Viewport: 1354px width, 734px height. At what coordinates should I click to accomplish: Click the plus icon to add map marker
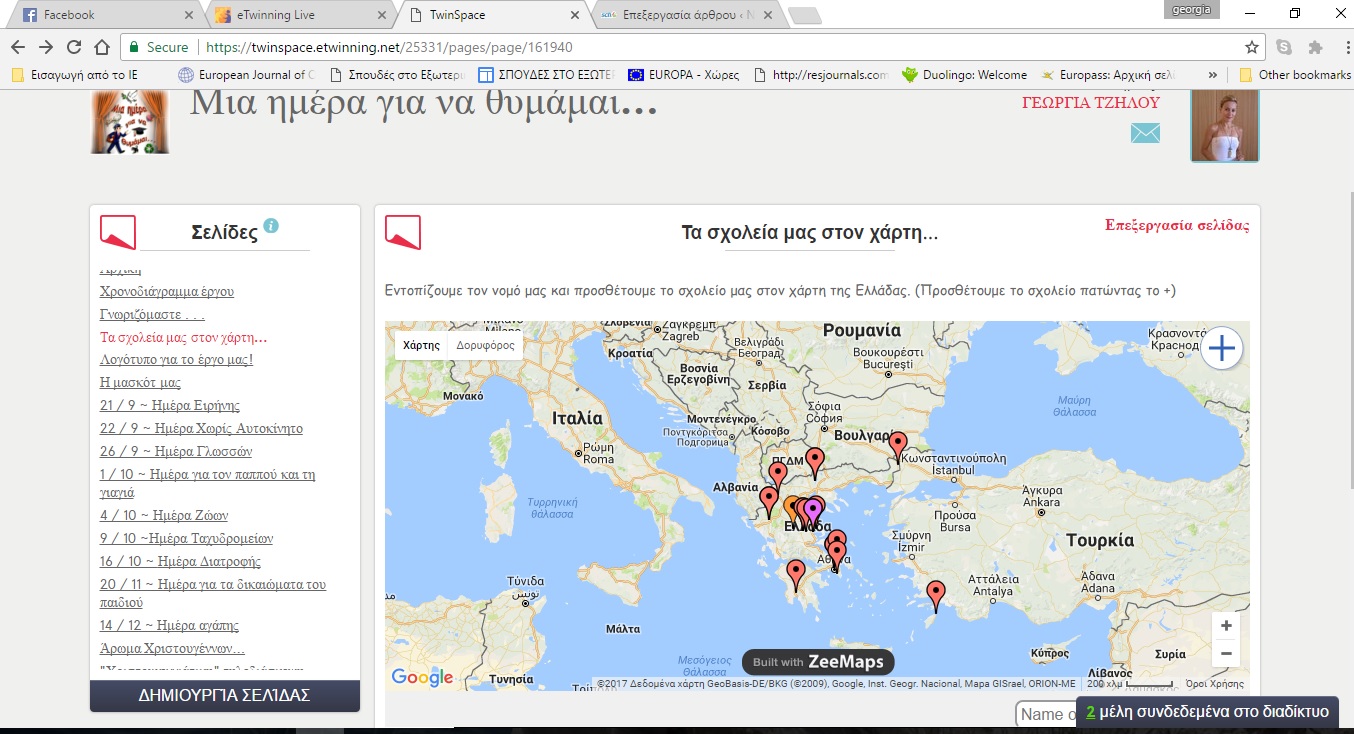(1222, 350)
